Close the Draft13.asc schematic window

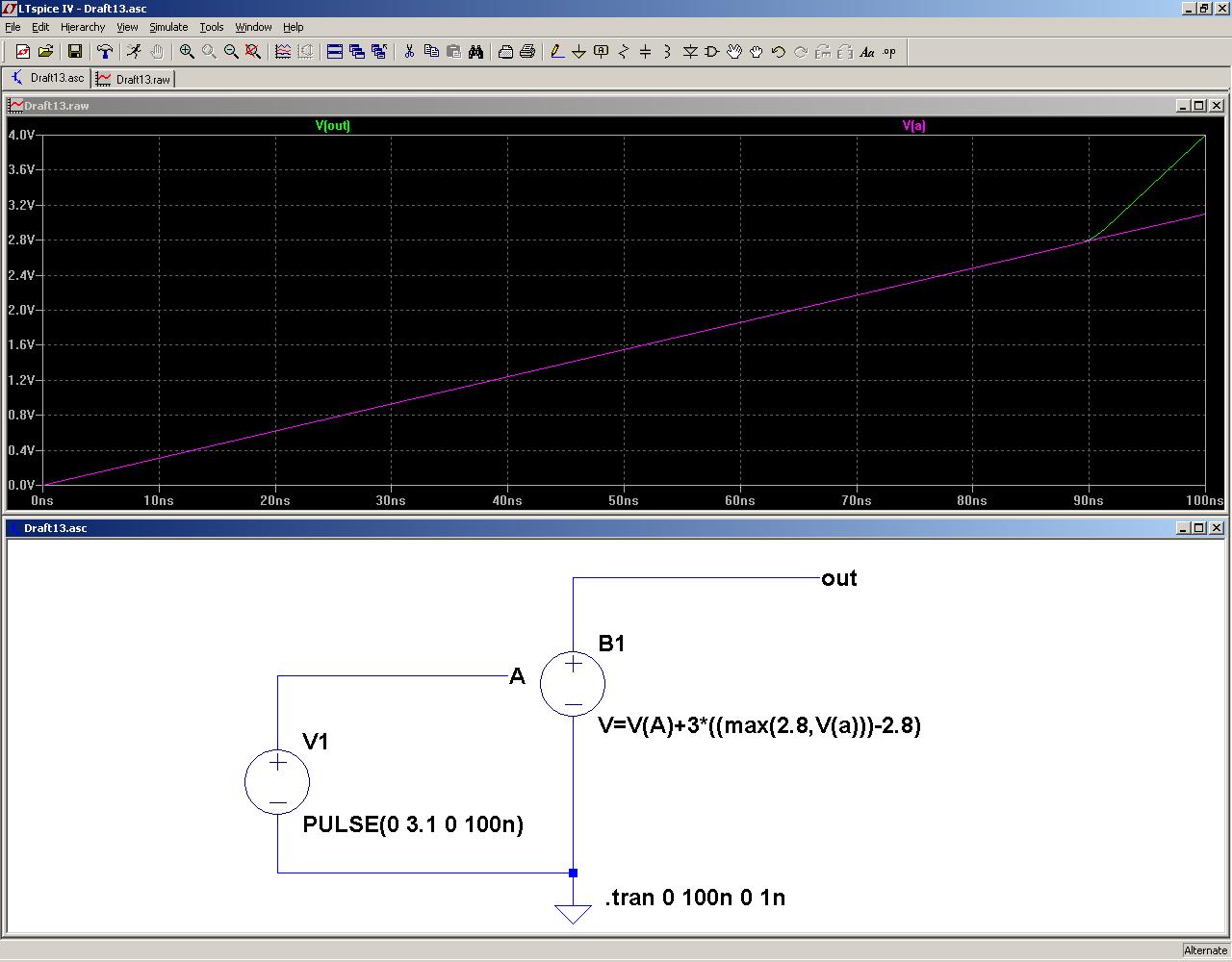[1217, 528]
